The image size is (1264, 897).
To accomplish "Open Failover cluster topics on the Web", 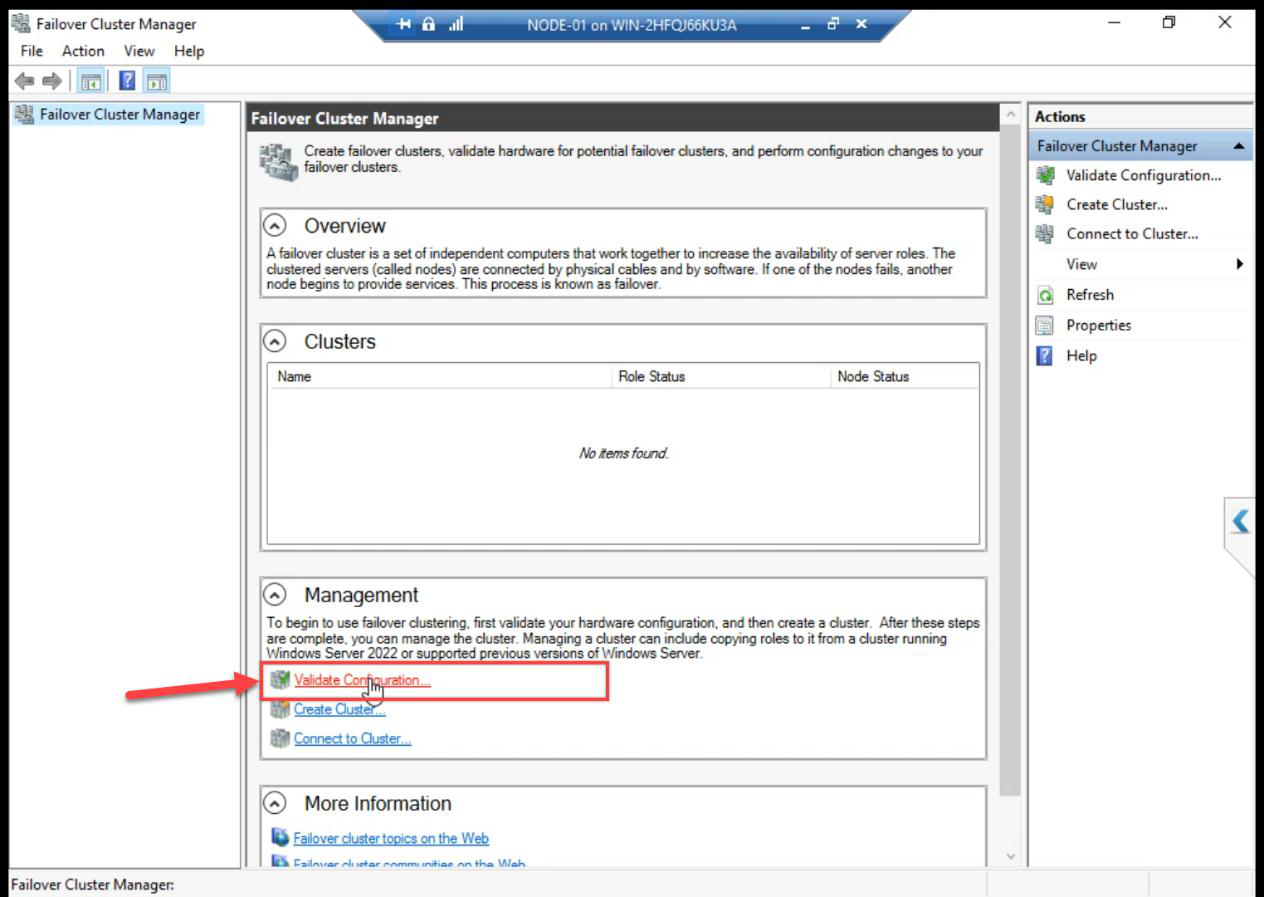I will (x=391, y=838).
